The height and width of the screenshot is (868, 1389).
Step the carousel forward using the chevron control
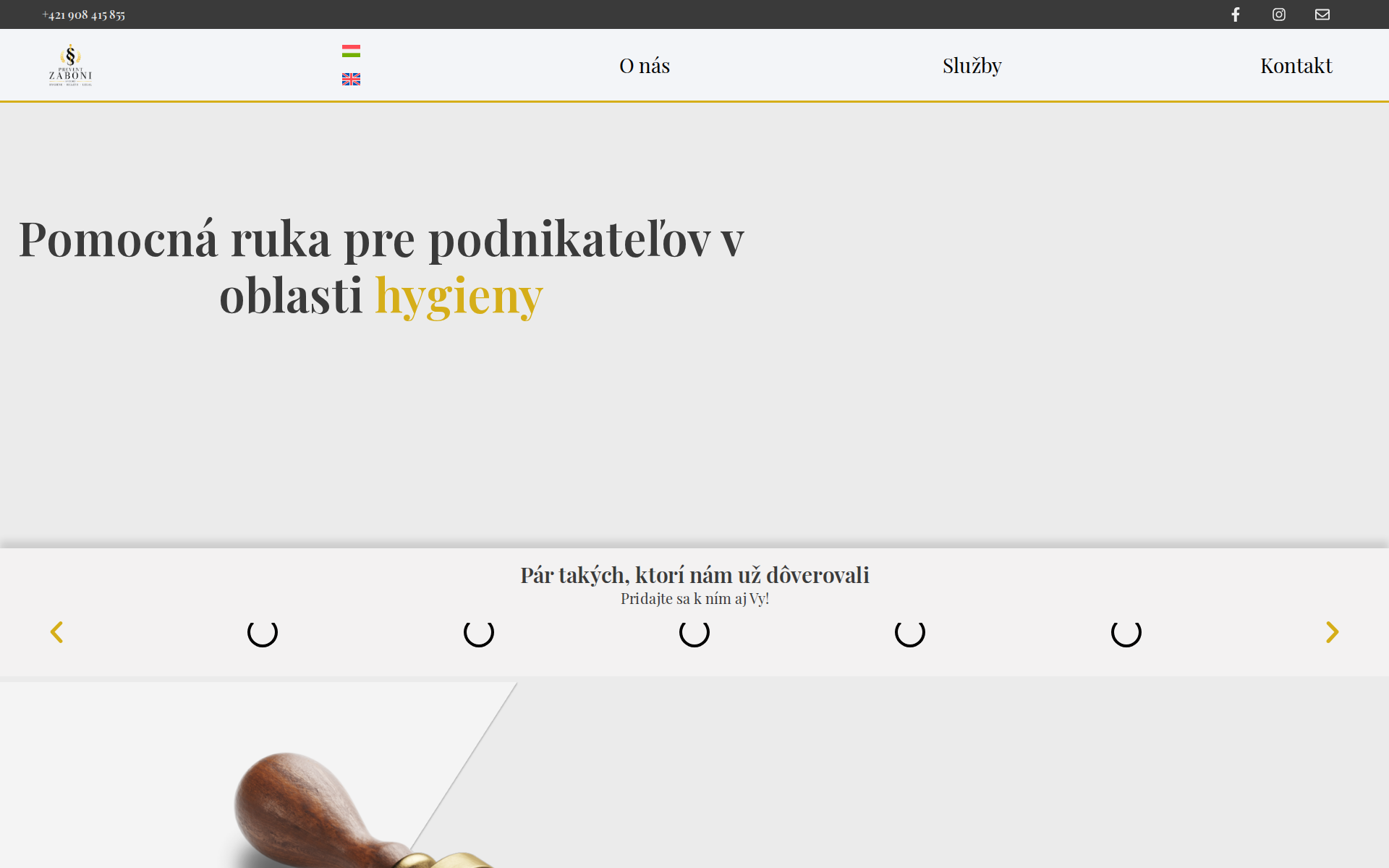coord(1332,631)
